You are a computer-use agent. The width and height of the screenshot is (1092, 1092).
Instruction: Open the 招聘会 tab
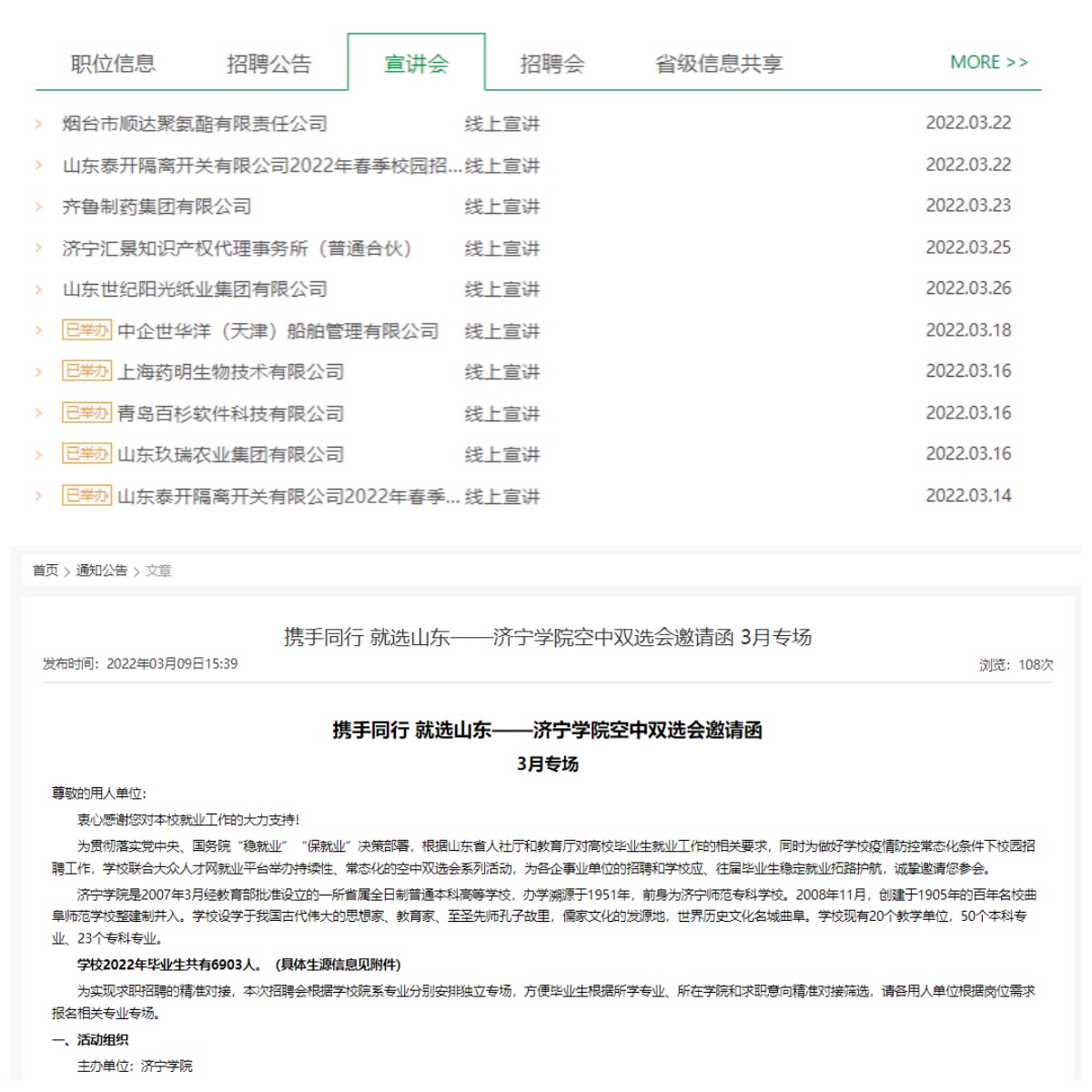pos(551,64)
